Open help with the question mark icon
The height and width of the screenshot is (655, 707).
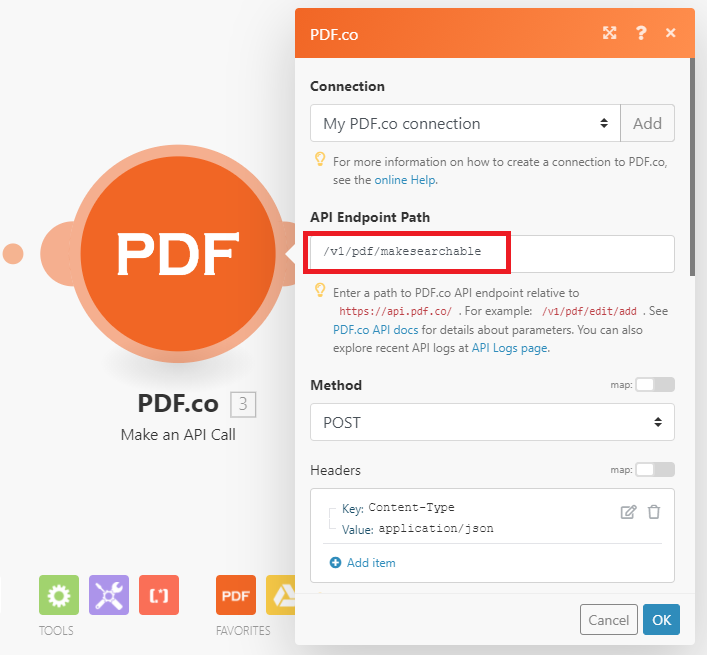641,33
